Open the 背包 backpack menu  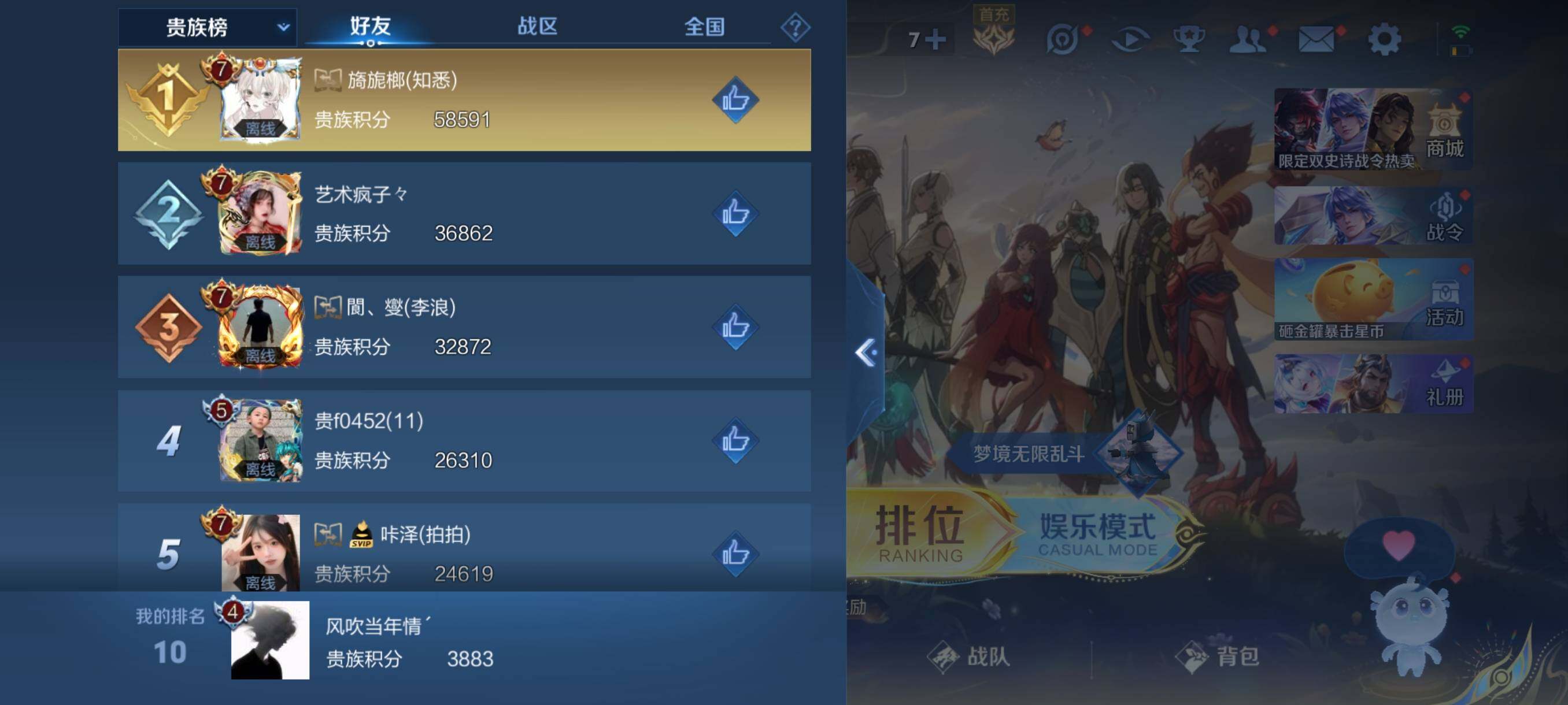(x=1218, y=656)
